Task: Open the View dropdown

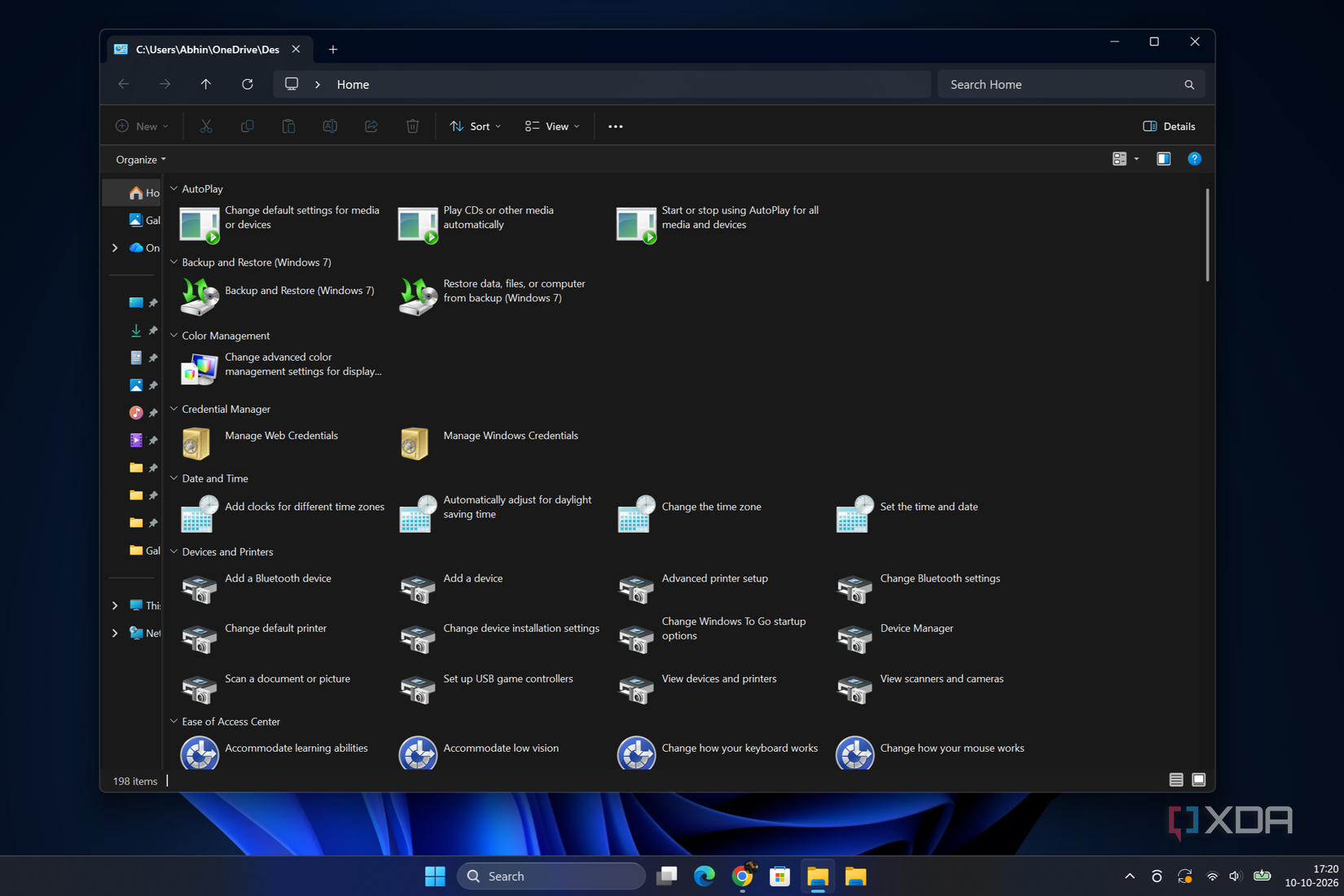Action: point(552,126)
